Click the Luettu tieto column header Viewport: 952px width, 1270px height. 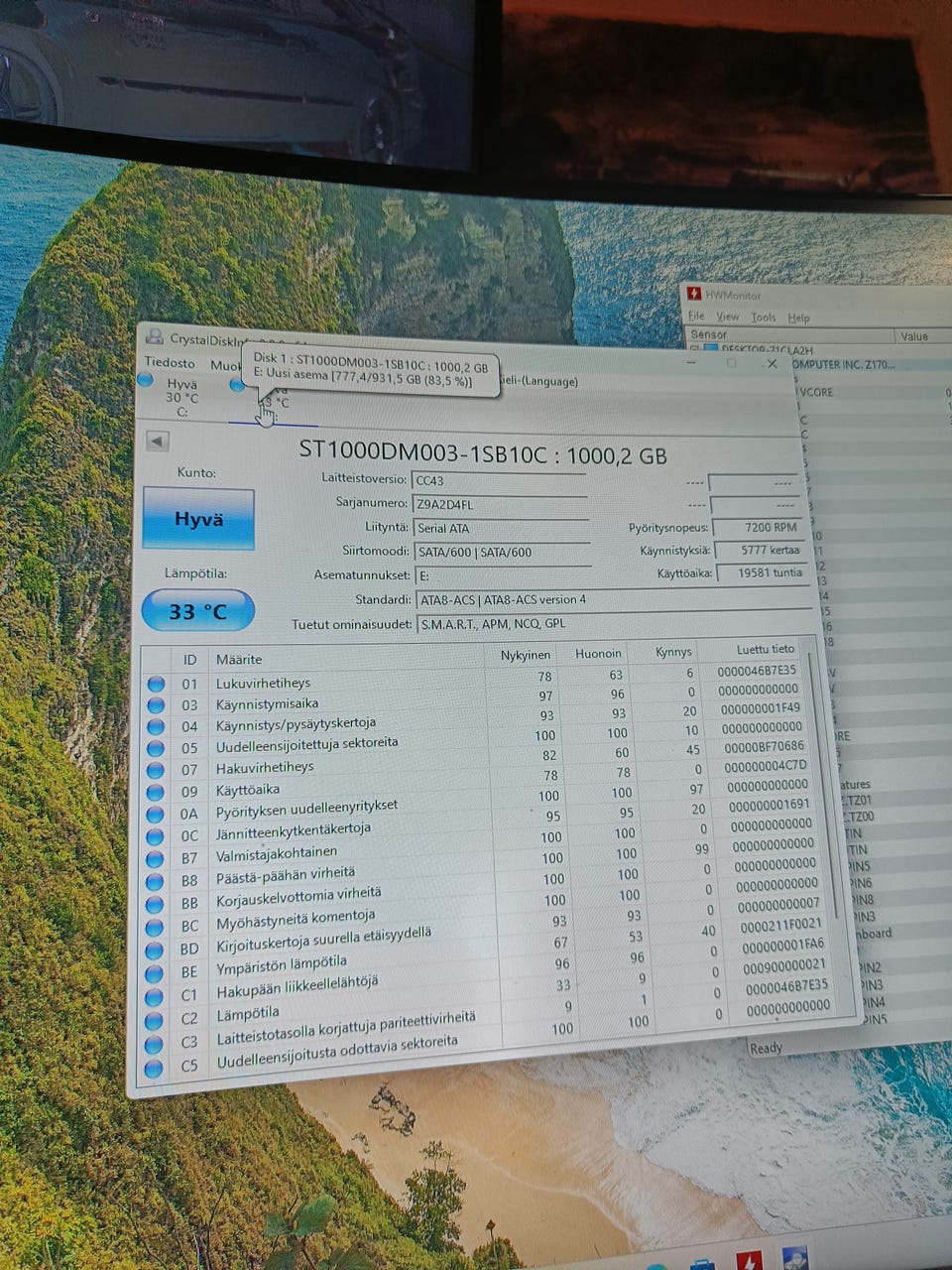(x=765, y=649)
